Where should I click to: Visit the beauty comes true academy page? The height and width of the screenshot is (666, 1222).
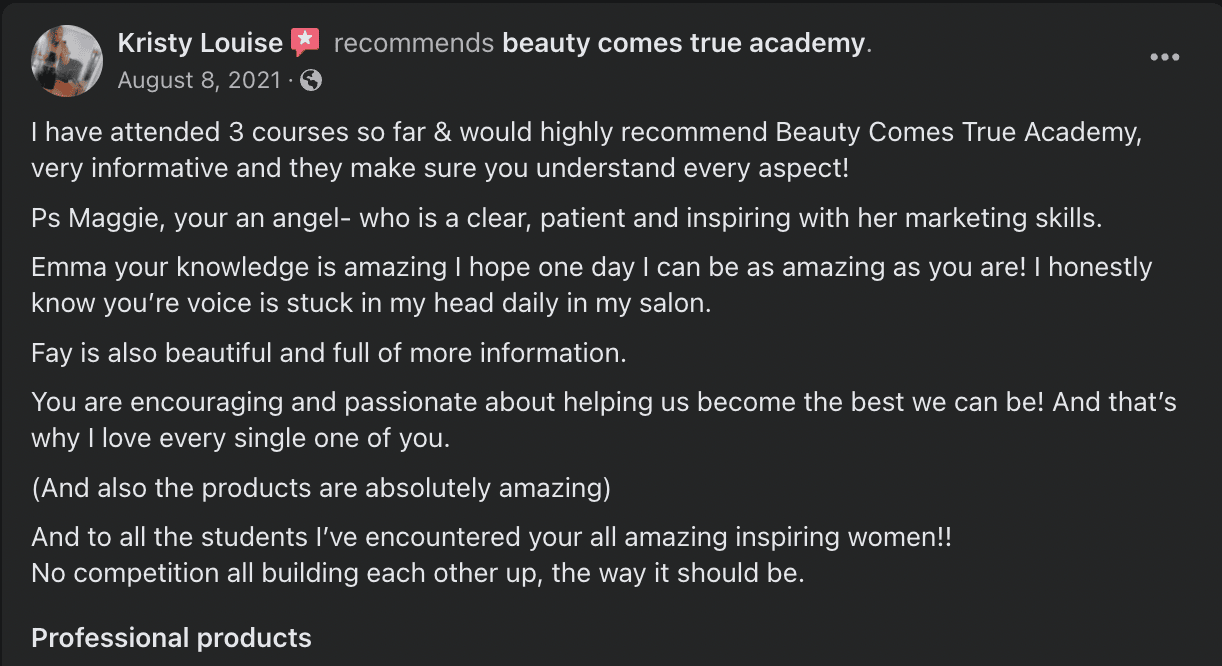click(682, 43)
